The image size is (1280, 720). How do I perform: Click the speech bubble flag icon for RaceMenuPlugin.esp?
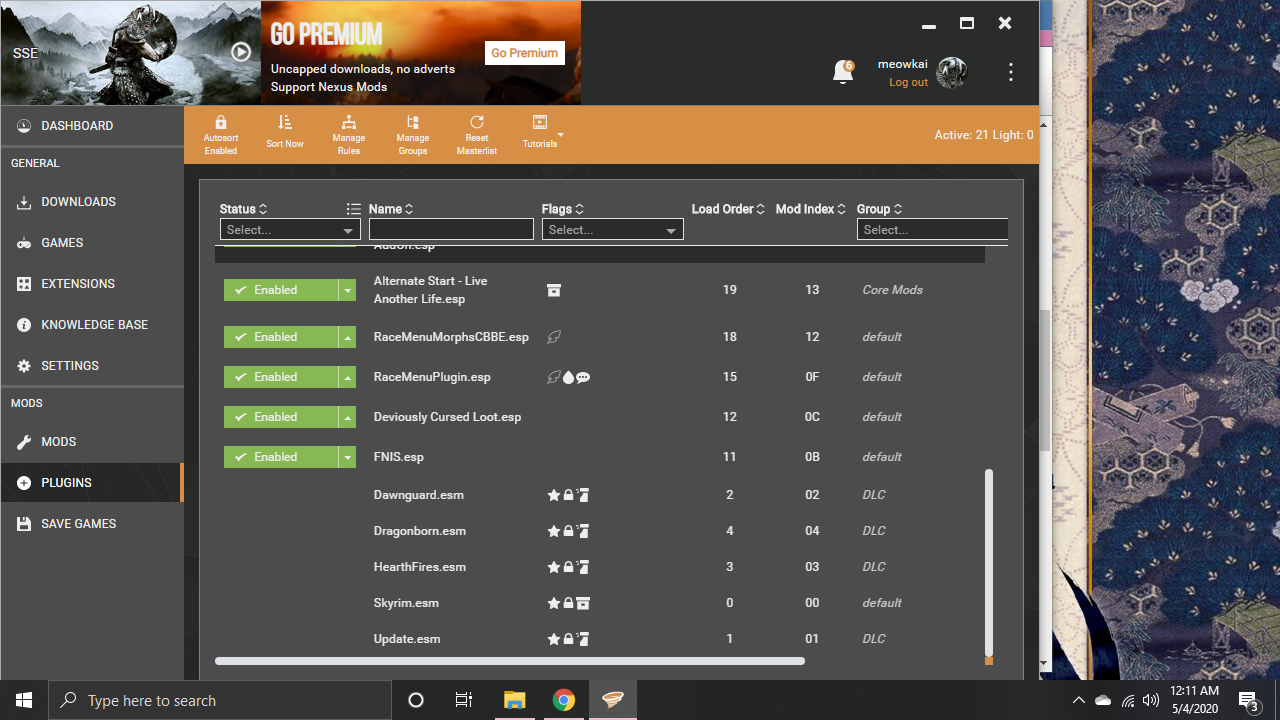click(x=583, y=377)
